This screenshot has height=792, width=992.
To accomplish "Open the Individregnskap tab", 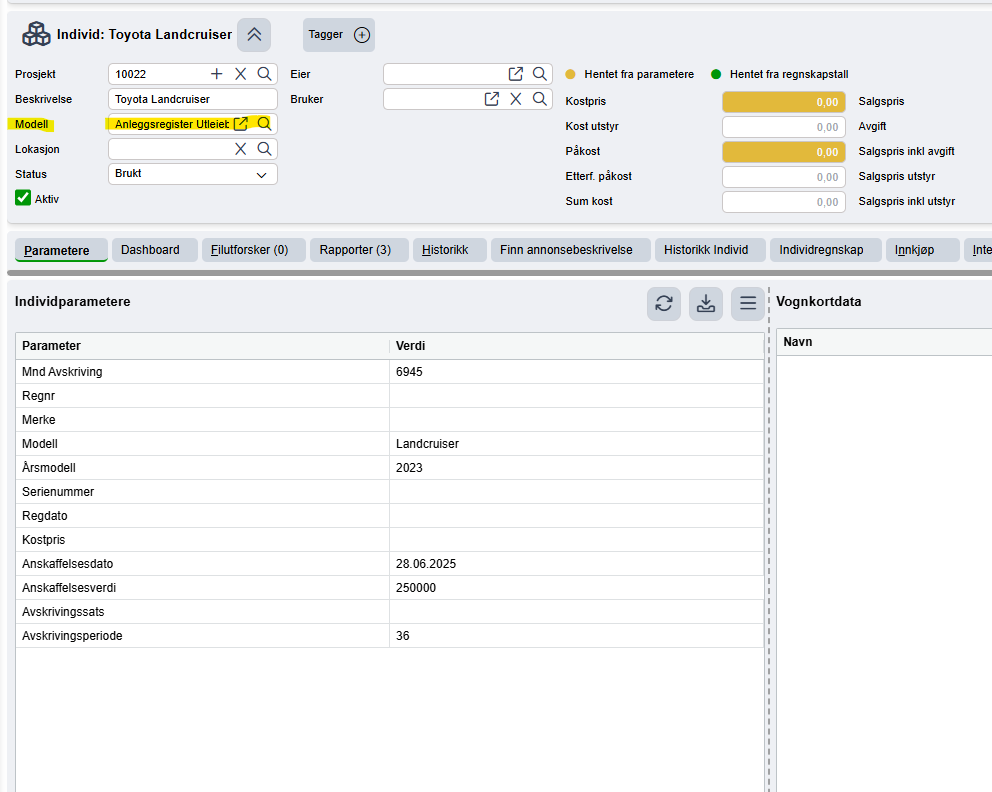I will 826,250.
